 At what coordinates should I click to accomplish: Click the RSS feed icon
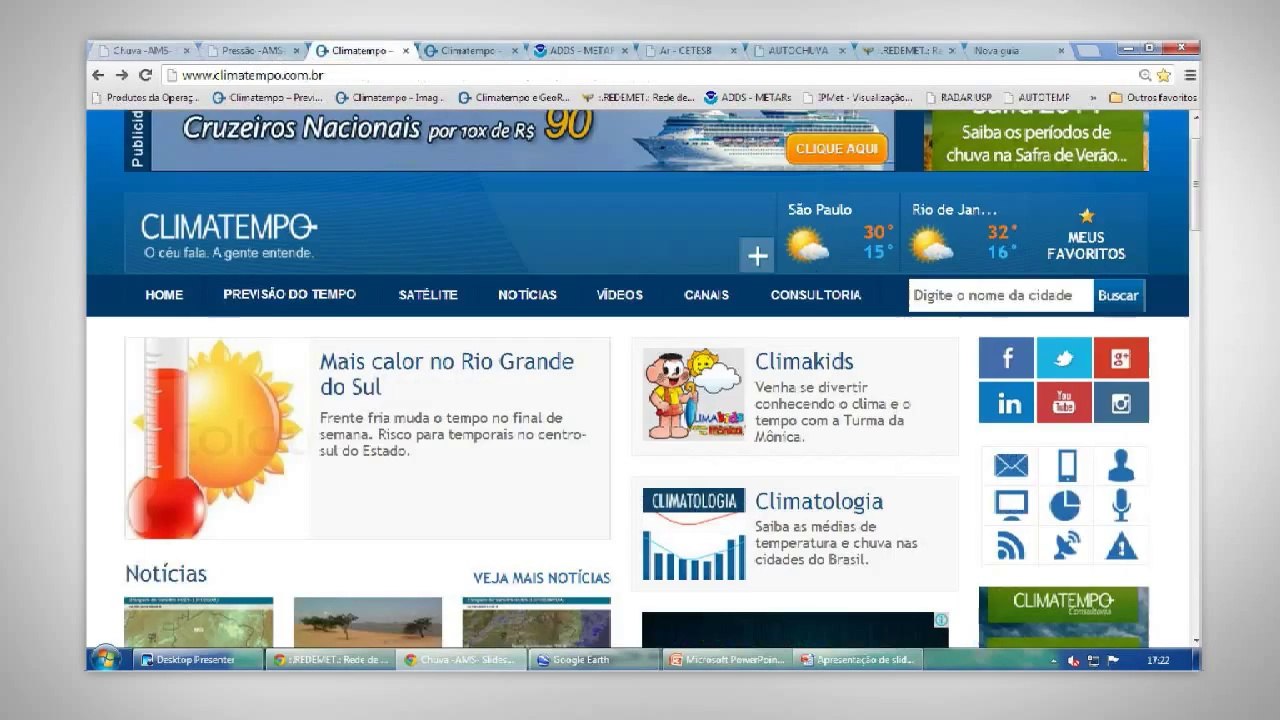click(1011, 545)
